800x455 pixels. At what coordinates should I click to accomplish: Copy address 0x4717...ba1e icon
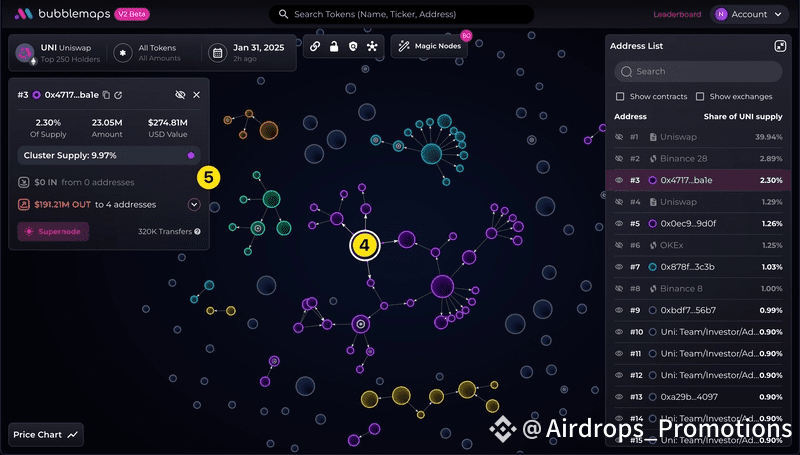pos(106,95)
